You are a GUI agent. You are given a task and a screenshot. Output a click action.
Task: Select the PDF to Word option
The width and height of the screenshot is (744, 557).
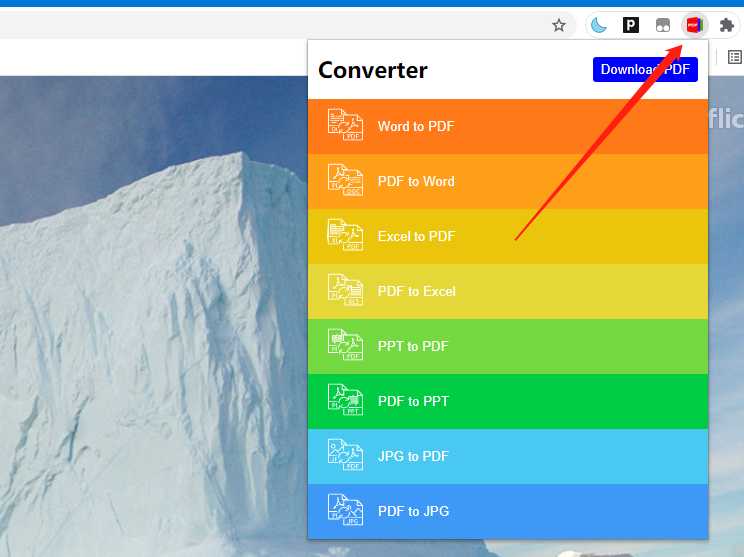coord(415,181)
